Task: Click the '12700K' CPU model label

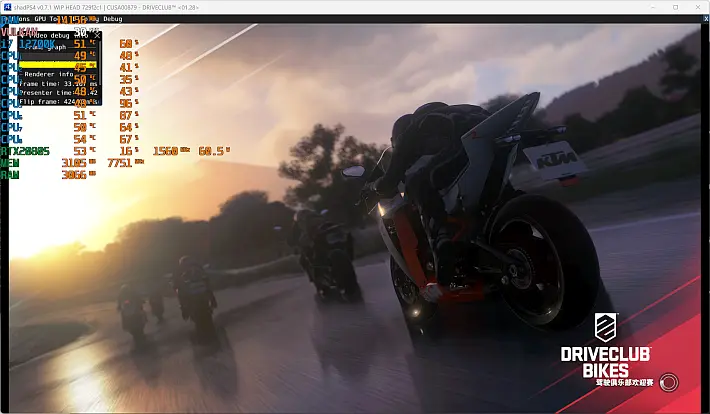Action: click(37, 44)
